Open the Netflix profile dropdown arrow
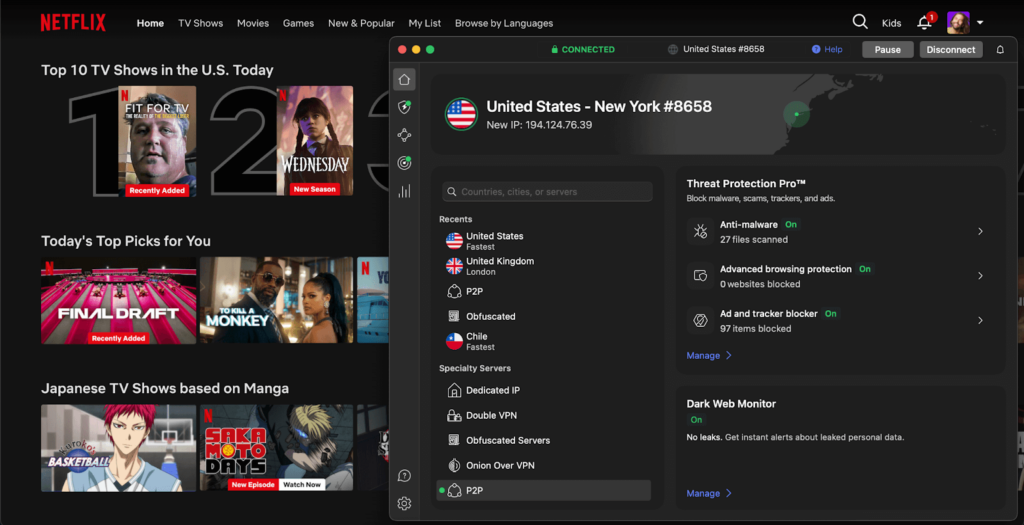Viewport: 1024px width, 525px height. coord(980,23)
